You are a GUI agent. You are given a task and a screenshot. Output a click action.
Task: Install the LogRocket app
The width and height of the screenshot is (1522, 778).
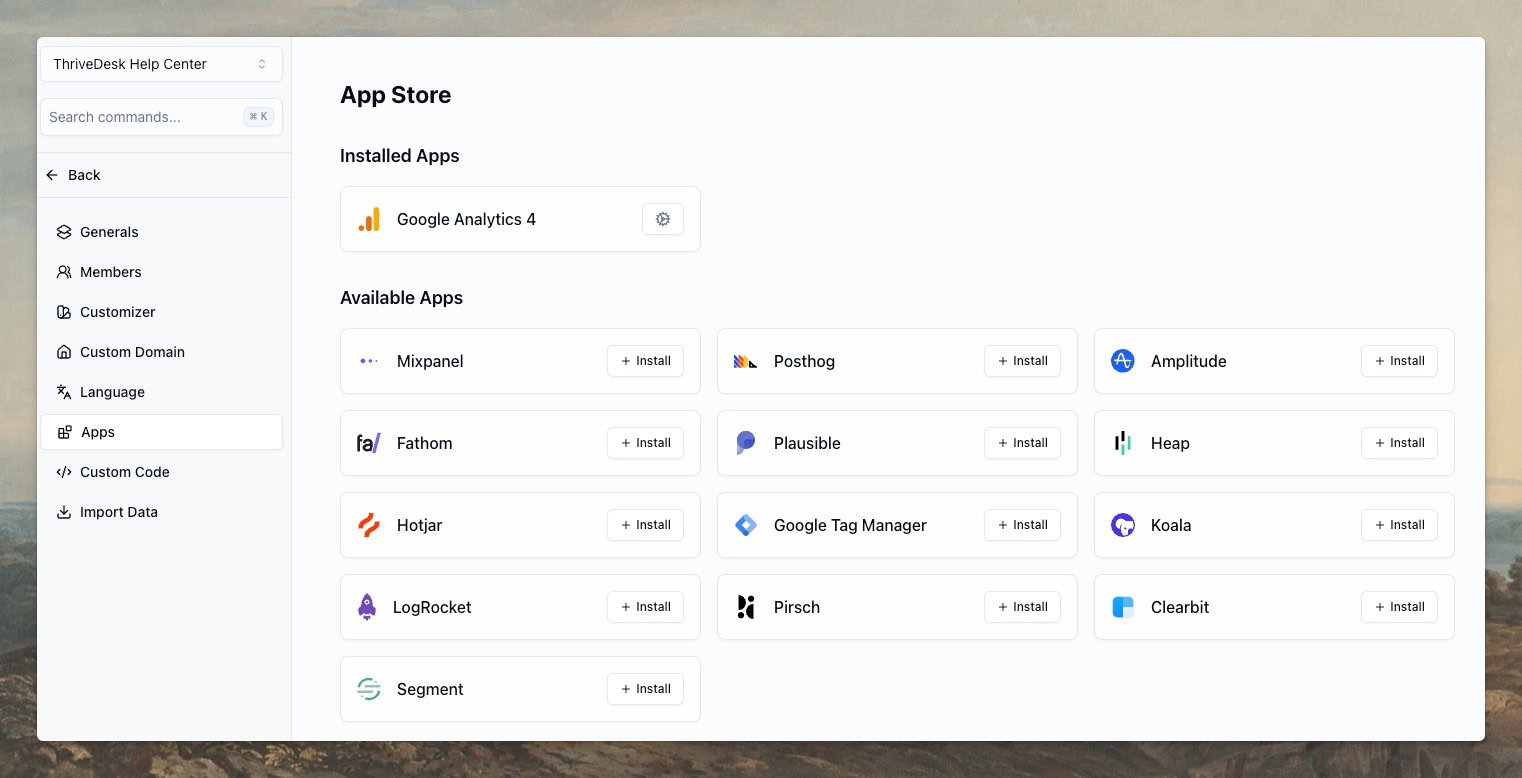click(645, 607)
